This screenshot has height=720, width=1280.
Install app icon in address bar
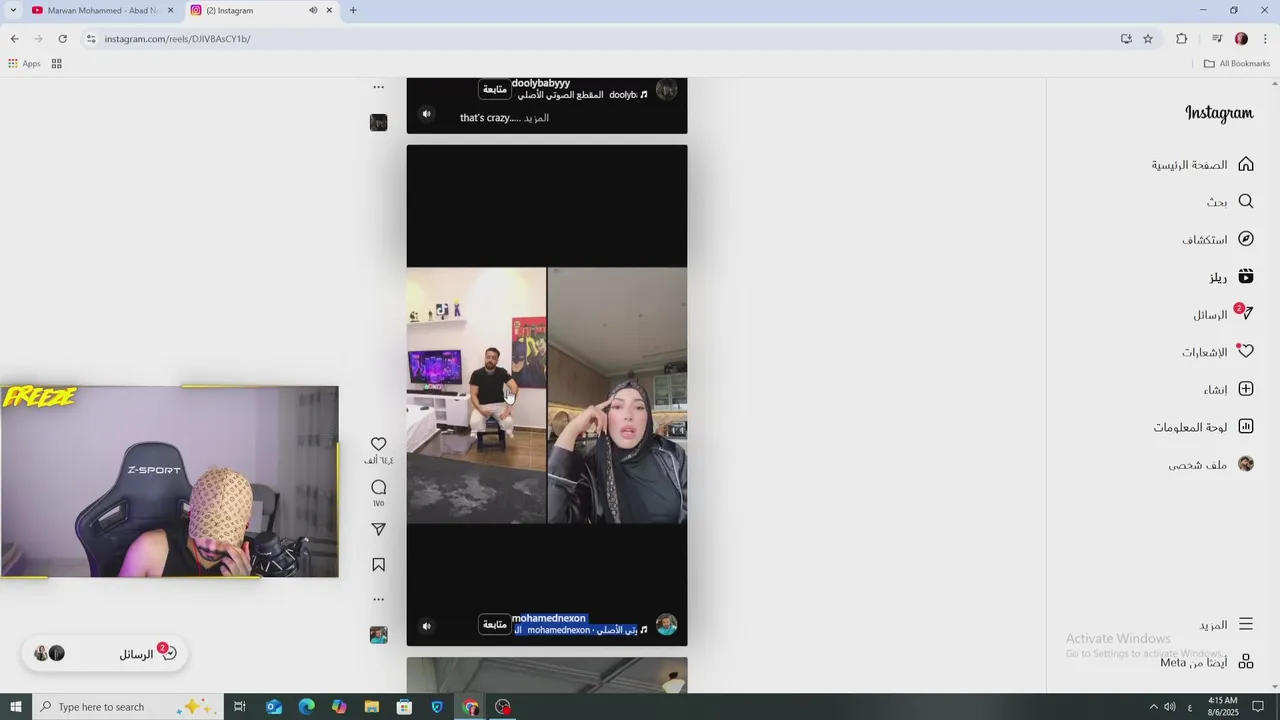[1126, 39]
